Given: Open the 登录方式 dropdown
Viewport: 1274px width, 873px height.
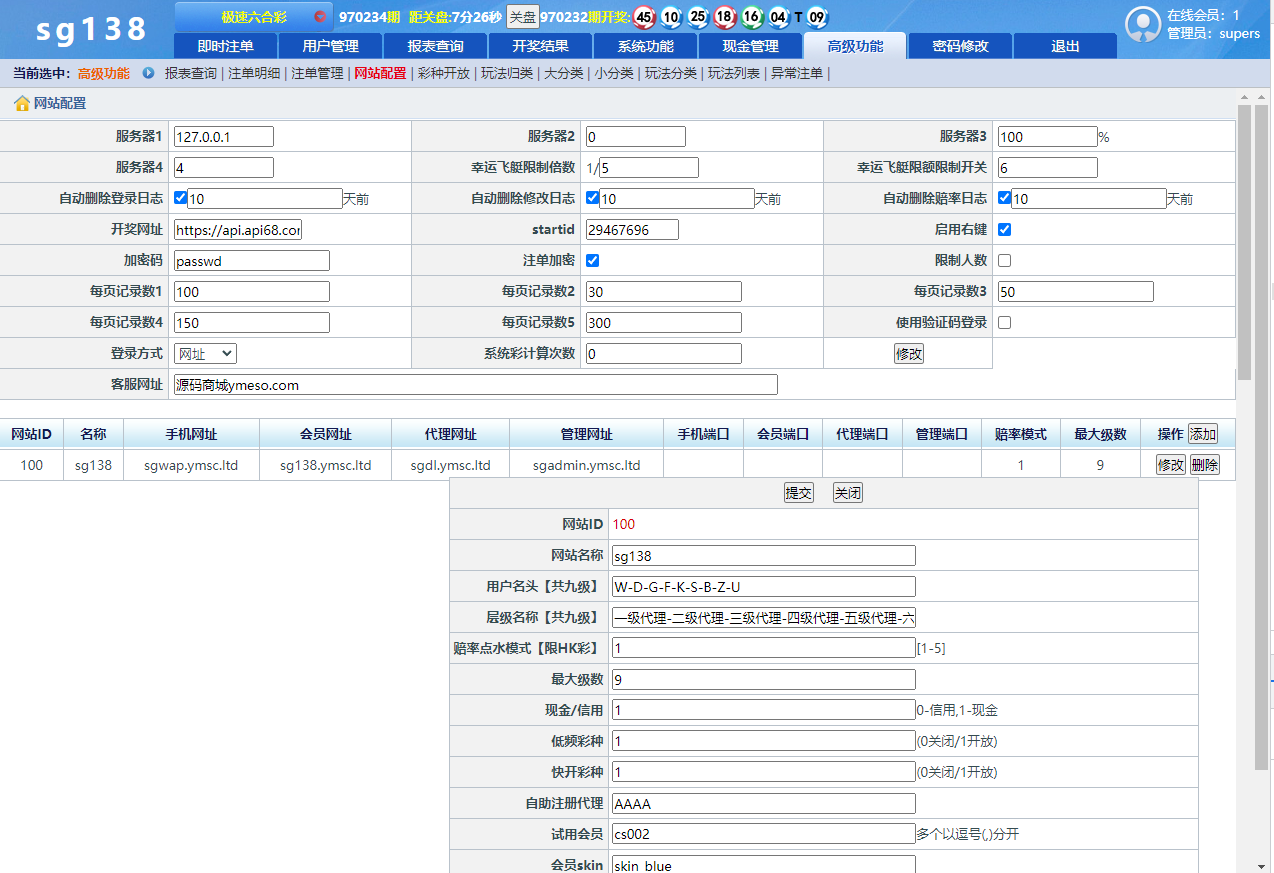Looking at the screenshot, I should tap(205, 353).
